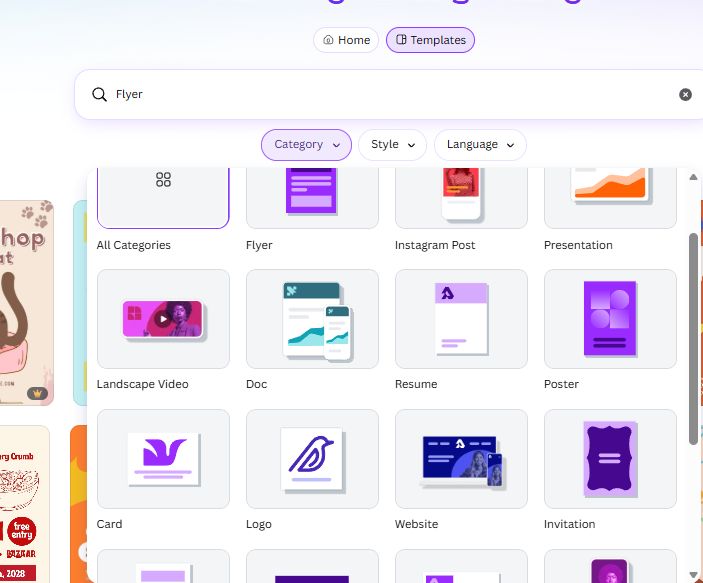Clear the Flyer search text

click(x=685, y=94)
